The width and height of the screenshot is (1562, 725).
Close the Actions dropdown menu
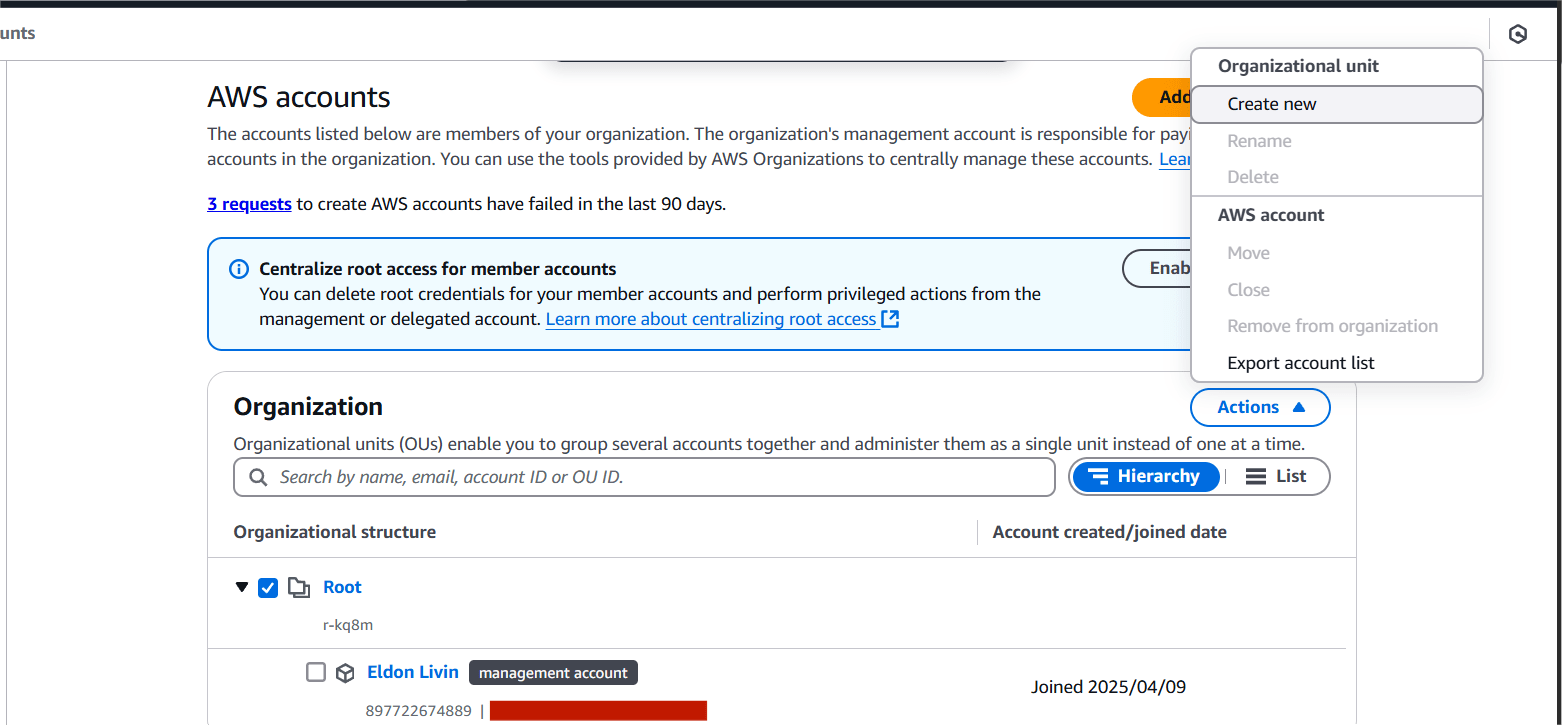tap(1260, 407)
